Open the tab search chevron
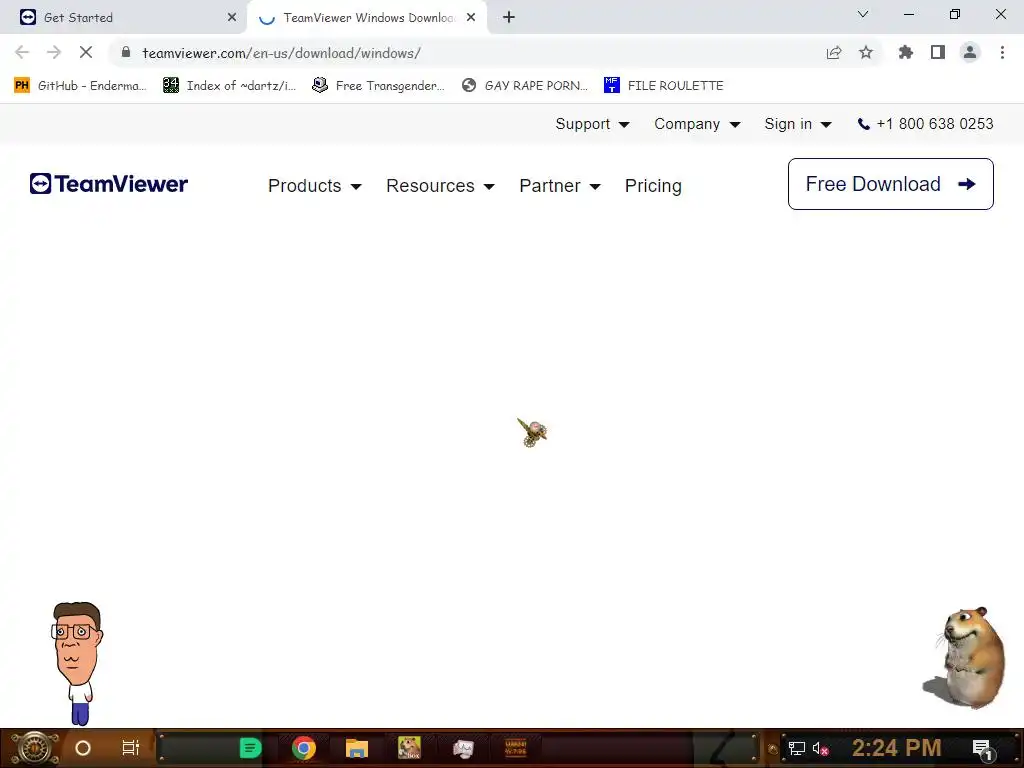 click(x=863, y=14)
